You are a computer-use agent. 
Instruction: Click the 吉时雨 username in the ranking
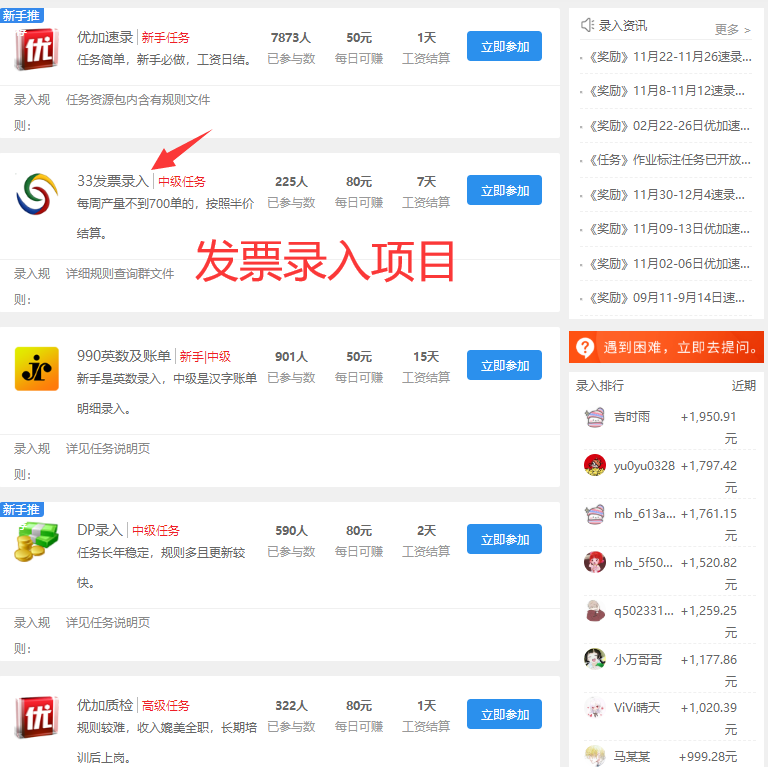(632, 417)
